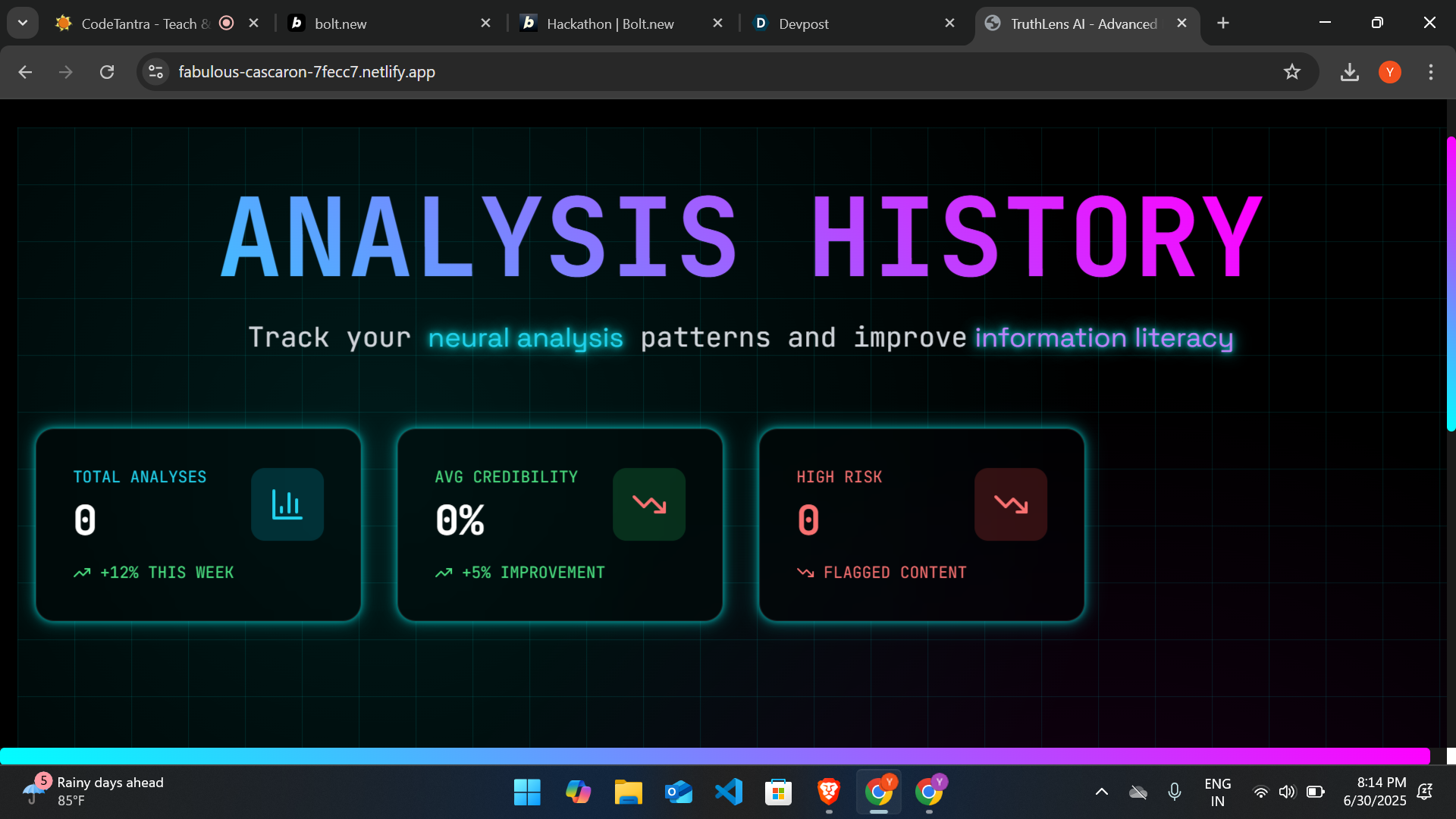Reload the current page

click(x=107, y=72)
